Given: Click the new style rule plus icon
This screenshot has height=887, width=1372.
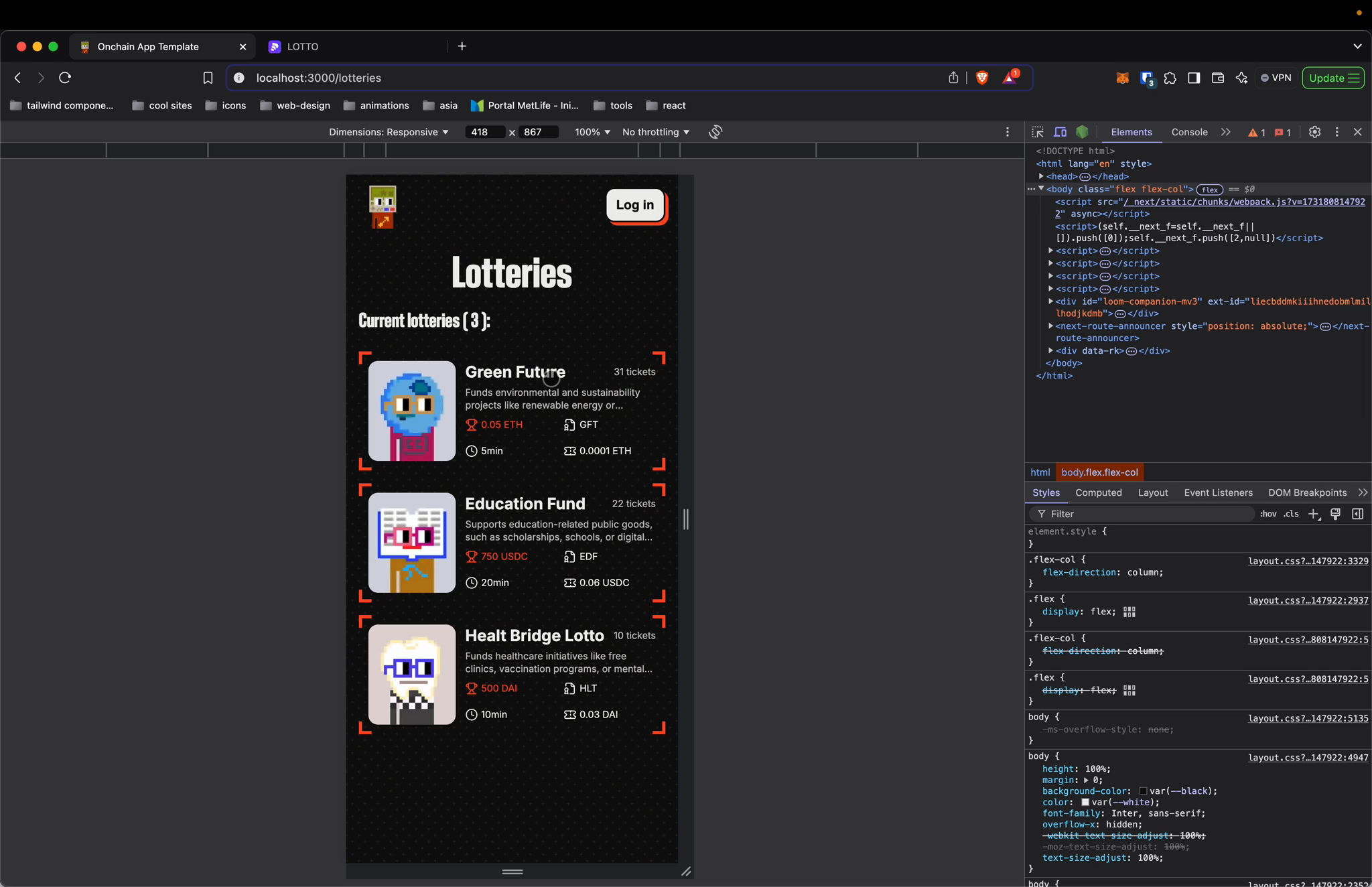Looking at the screenshot, I should pos(1314,514).
